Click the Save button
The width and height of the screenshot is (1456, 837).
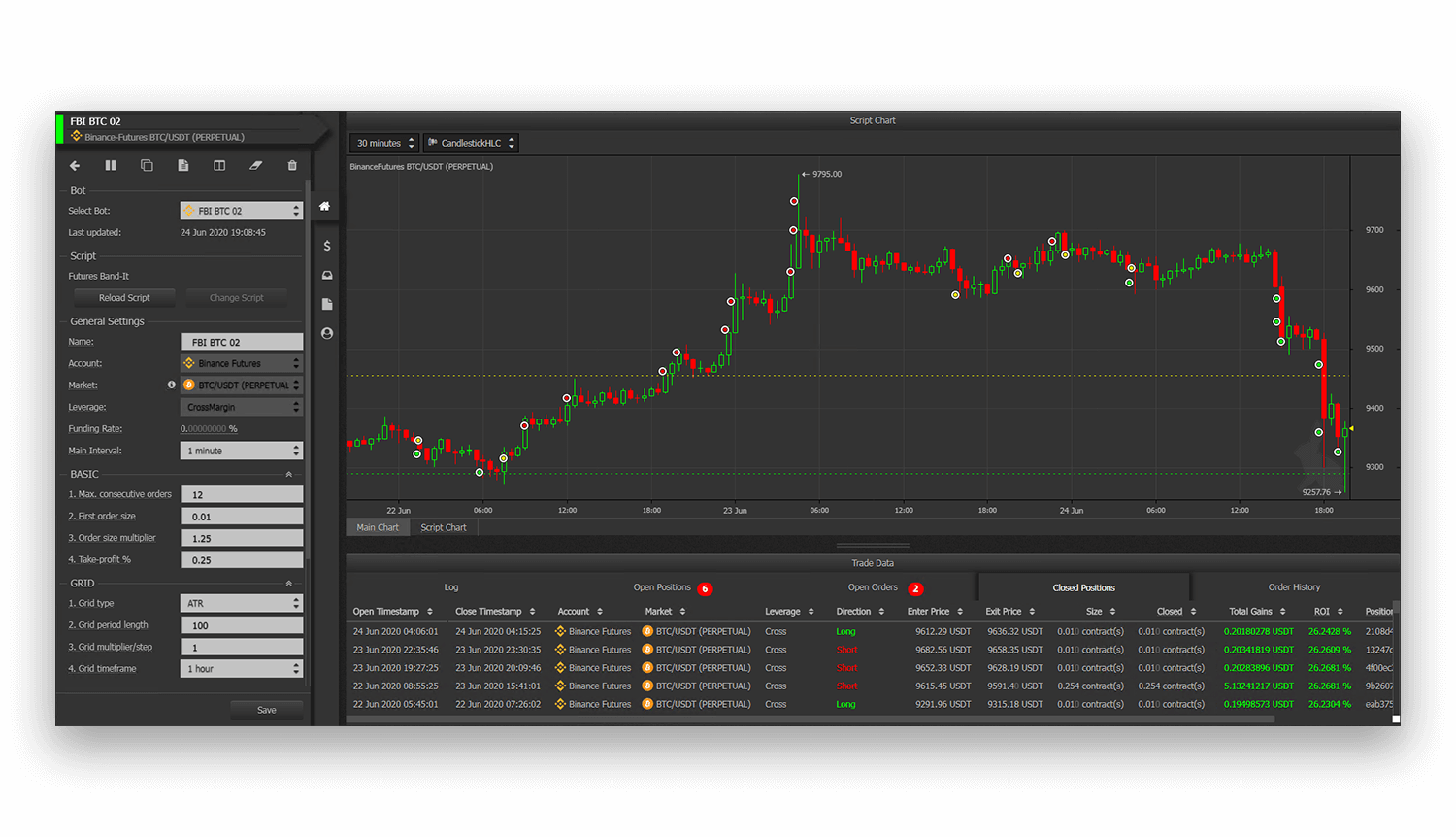click(267, 710)
